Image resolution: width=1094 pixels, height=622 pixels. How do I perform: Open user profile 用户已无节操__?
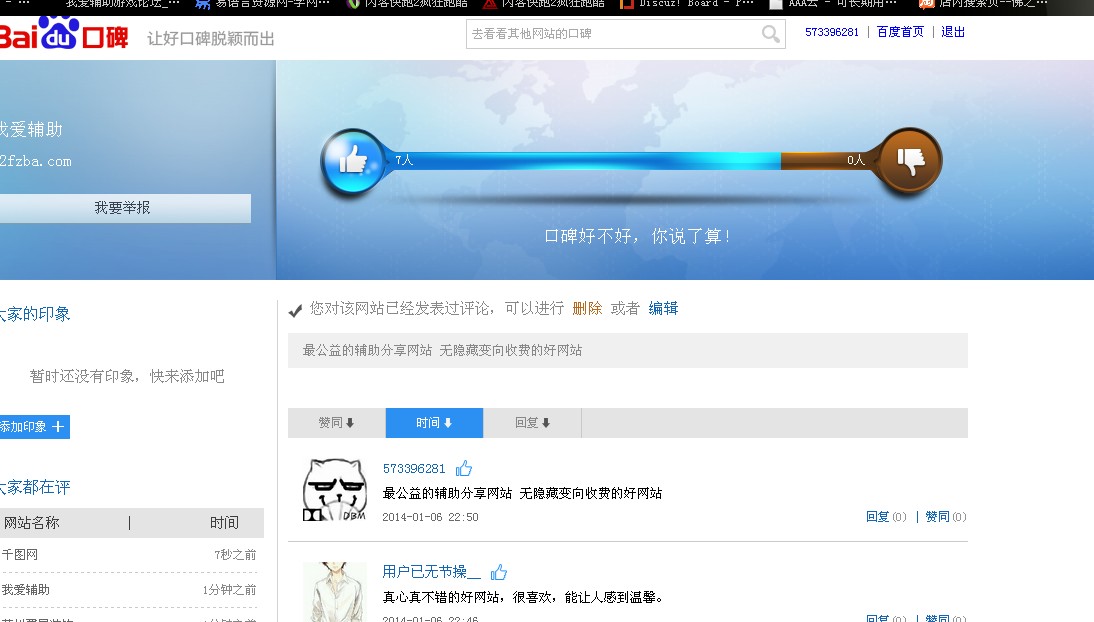[431, 572]
